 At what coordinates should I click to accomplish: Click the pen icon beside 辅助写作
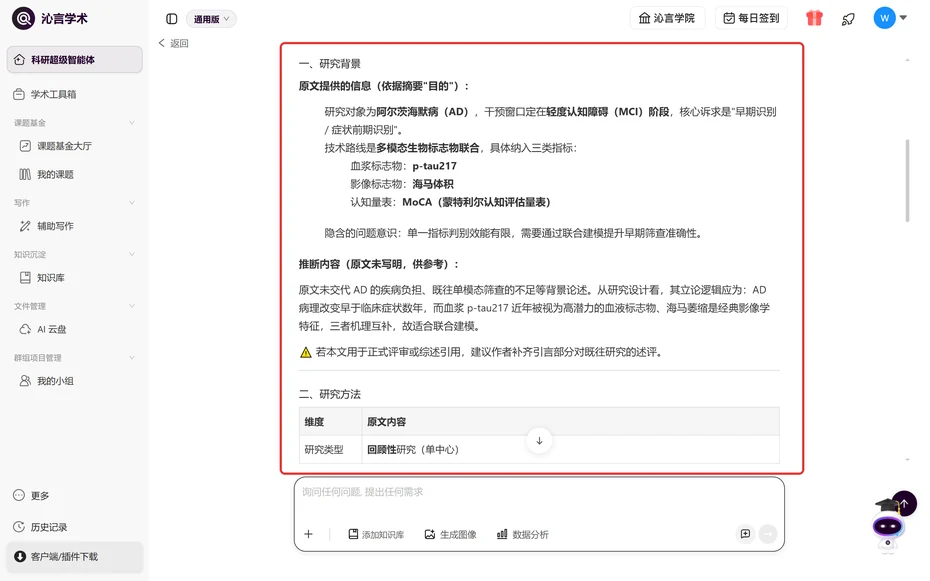tap(25, 226)
